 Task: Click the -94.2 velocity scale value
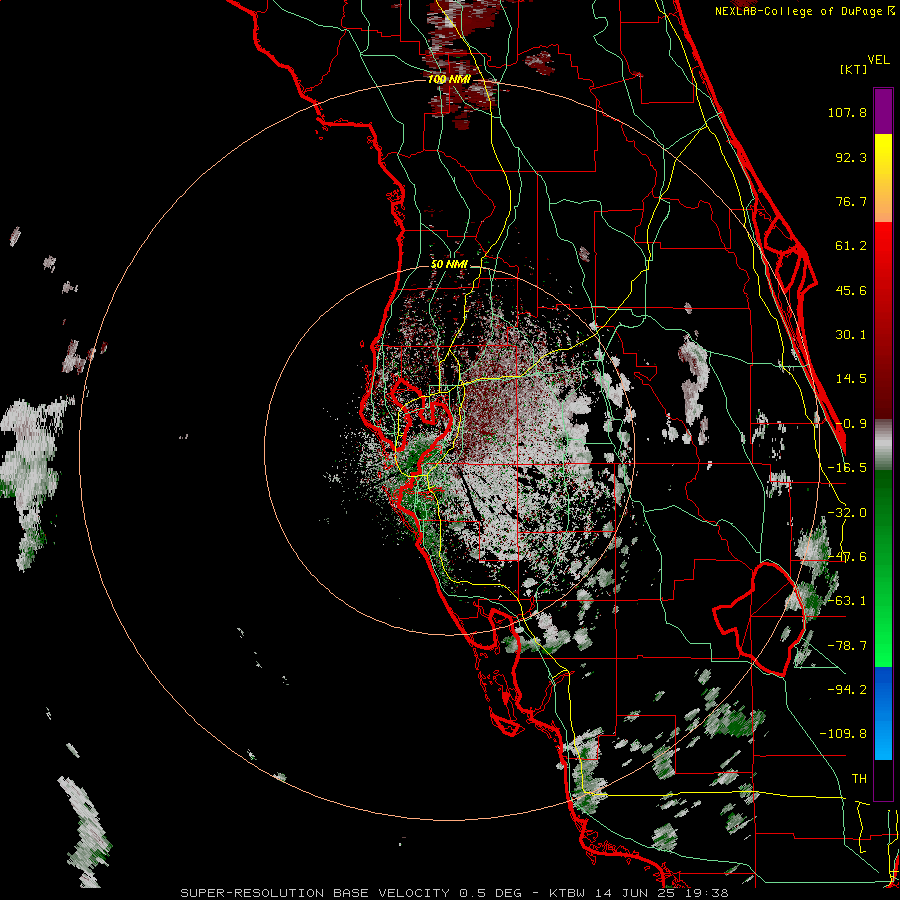tap(847, 690)
